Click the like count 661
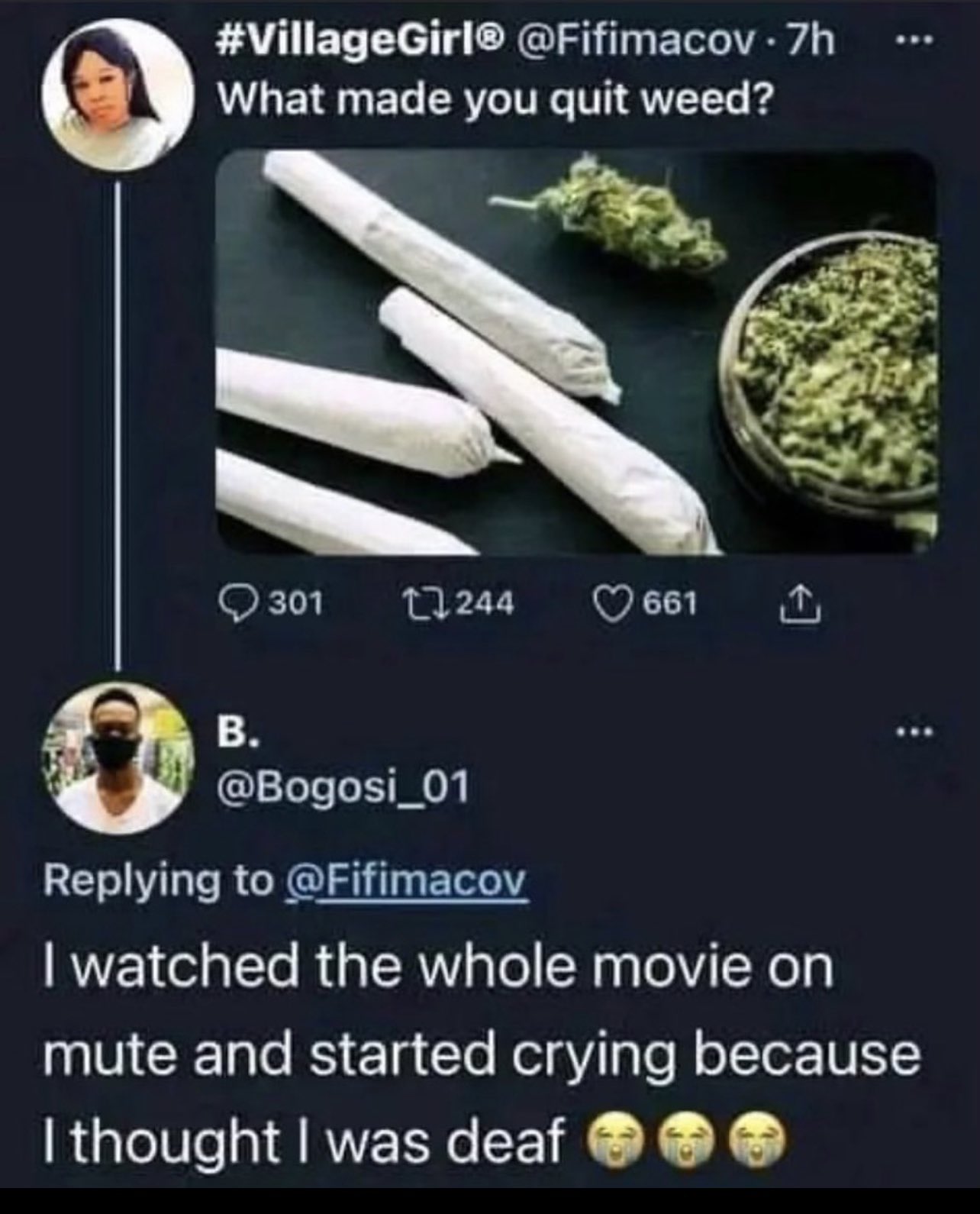Viewport: 980px width, 1214px height. (671, 604)
